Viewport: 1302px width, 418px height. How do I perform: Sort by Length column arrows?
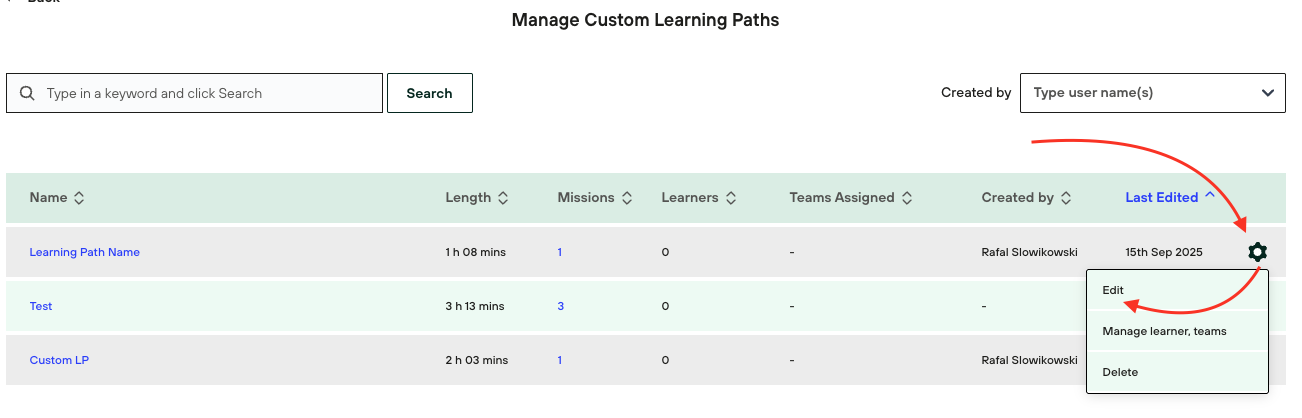coord(503,198)
